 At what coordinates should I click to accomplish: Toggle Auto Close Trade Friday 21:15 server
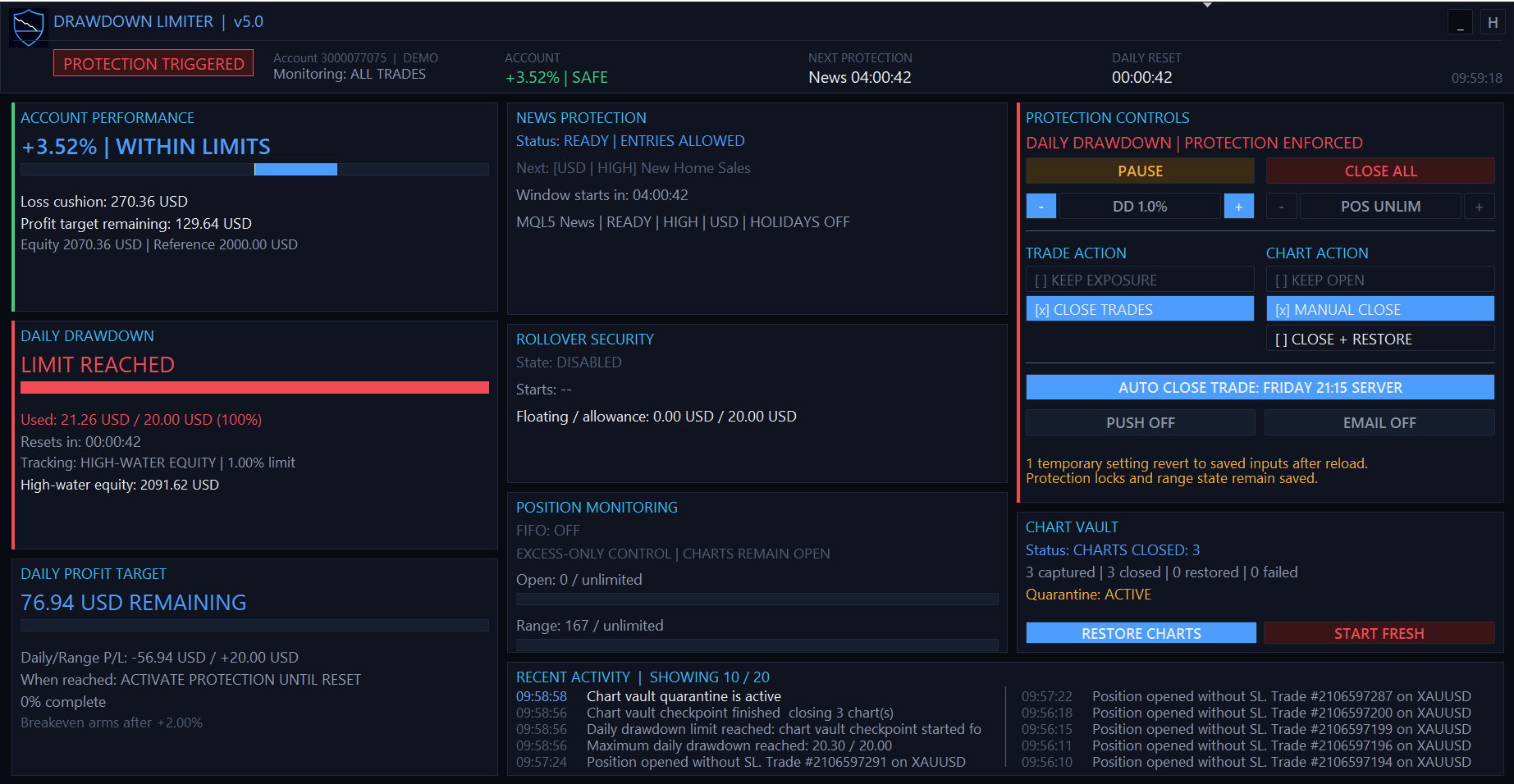pos(1260,387)
